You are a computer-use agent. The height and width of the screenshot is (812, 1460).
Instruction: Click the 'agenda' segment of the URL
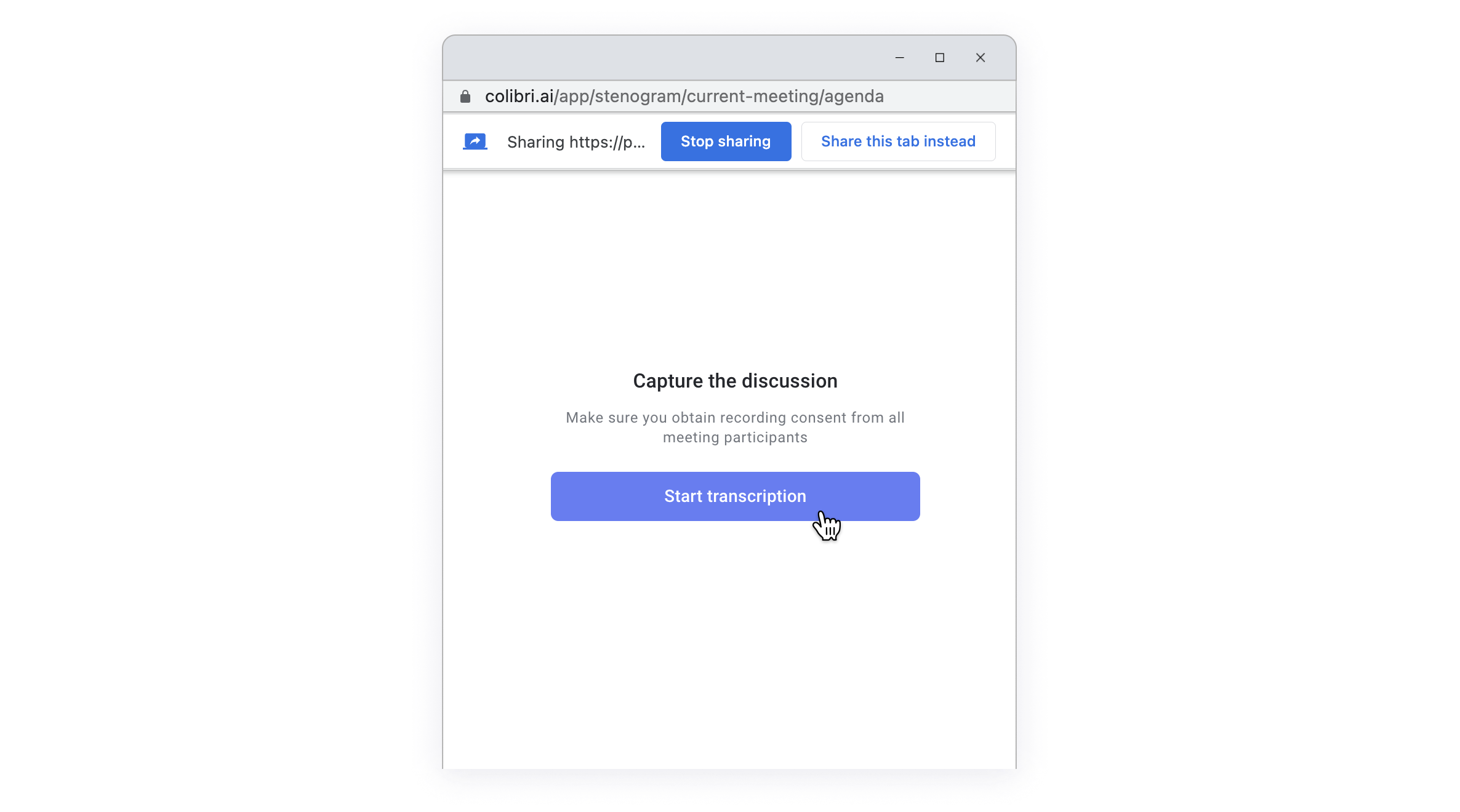854,97
